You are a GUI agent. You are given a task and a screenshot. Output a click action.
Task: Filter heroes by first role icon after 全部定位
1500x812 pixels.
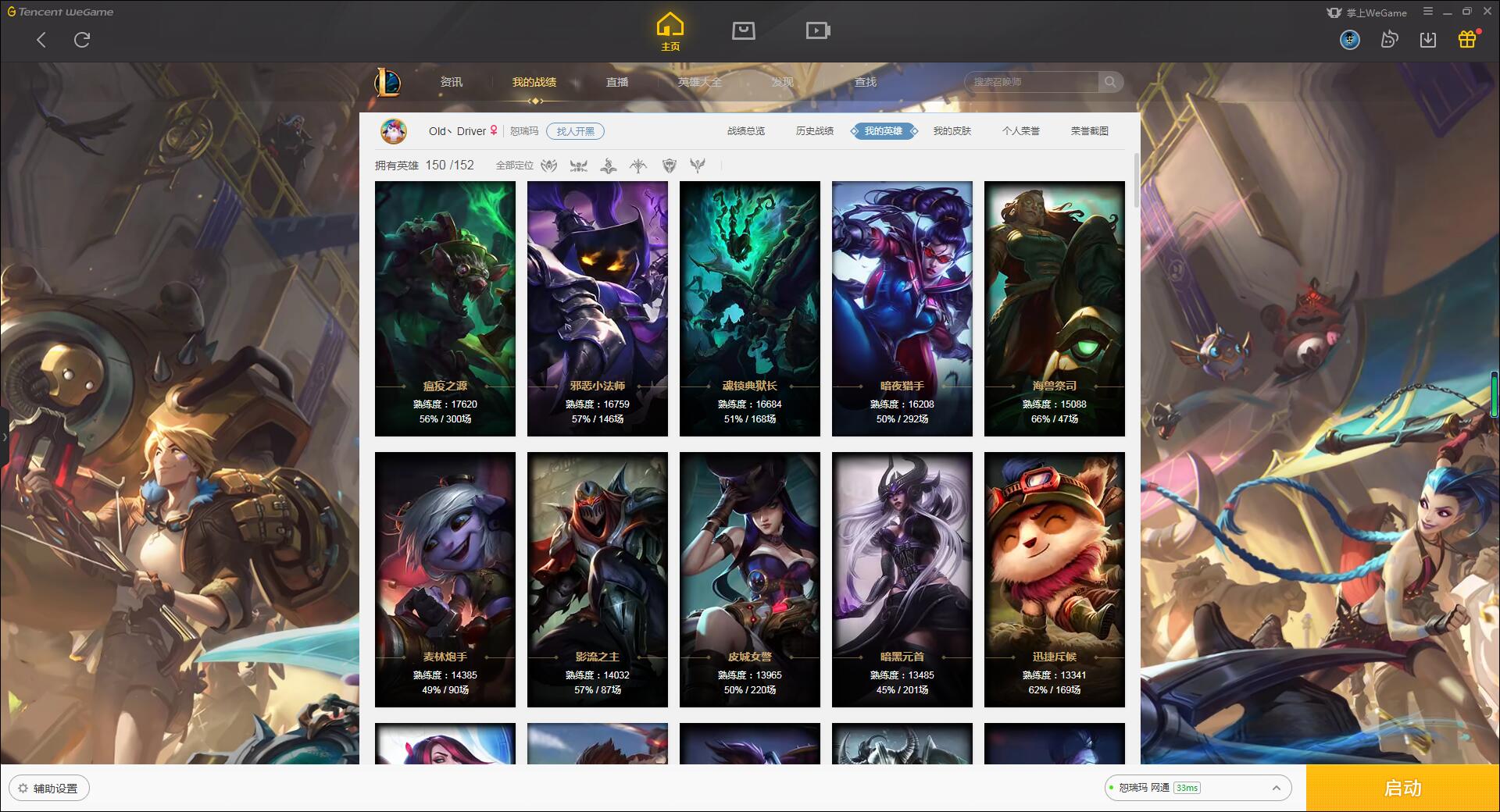549,166
